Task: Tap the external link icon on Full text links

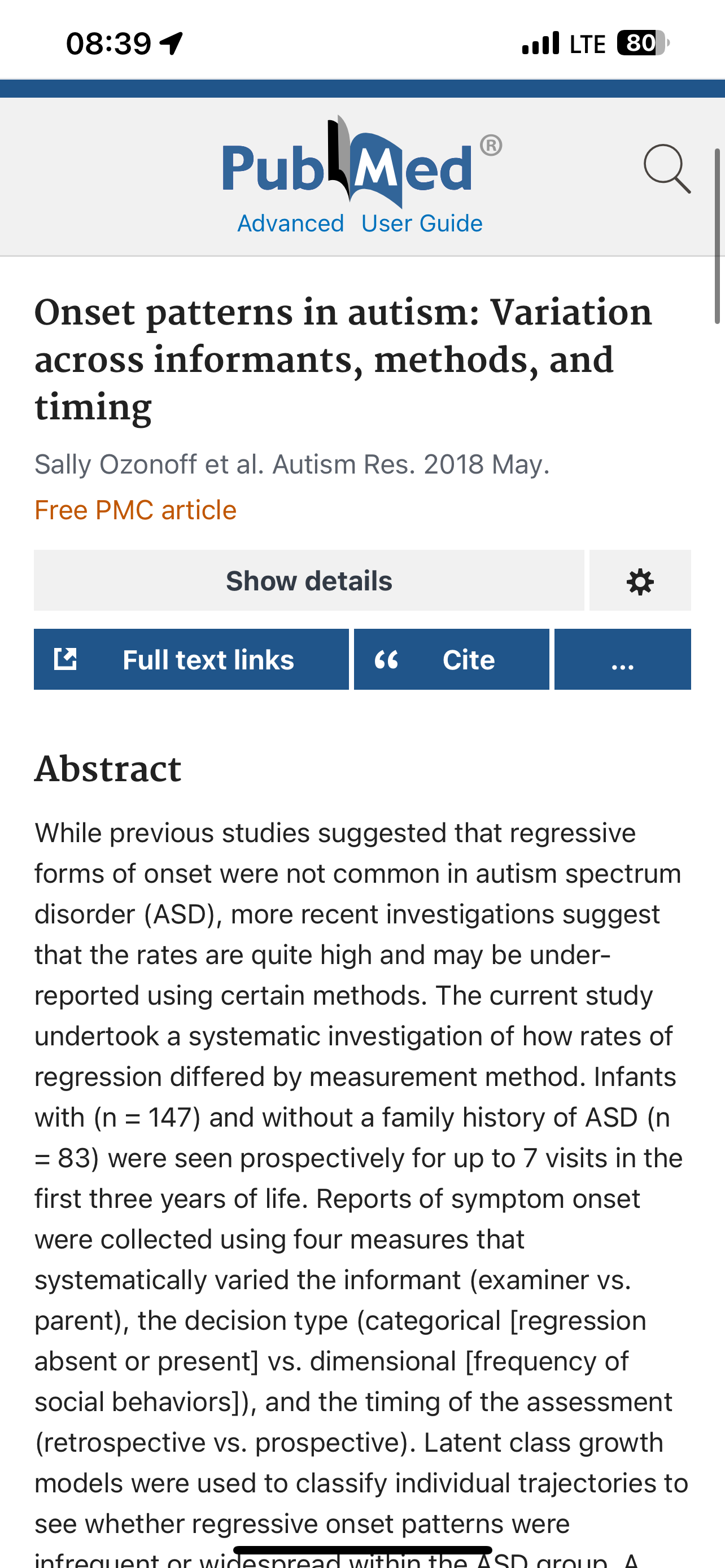Action: click(65, 659)
